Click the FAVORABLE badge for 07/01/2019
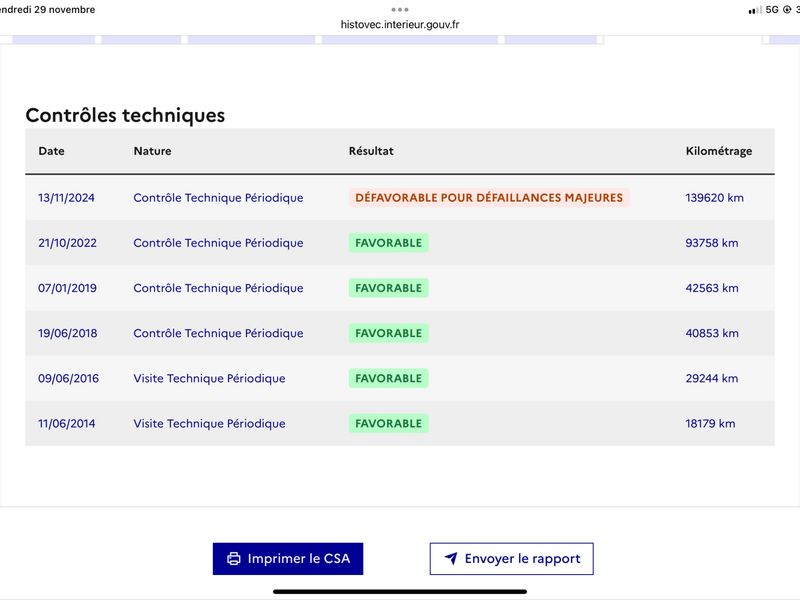800x600 pixels. pos(388,288)
